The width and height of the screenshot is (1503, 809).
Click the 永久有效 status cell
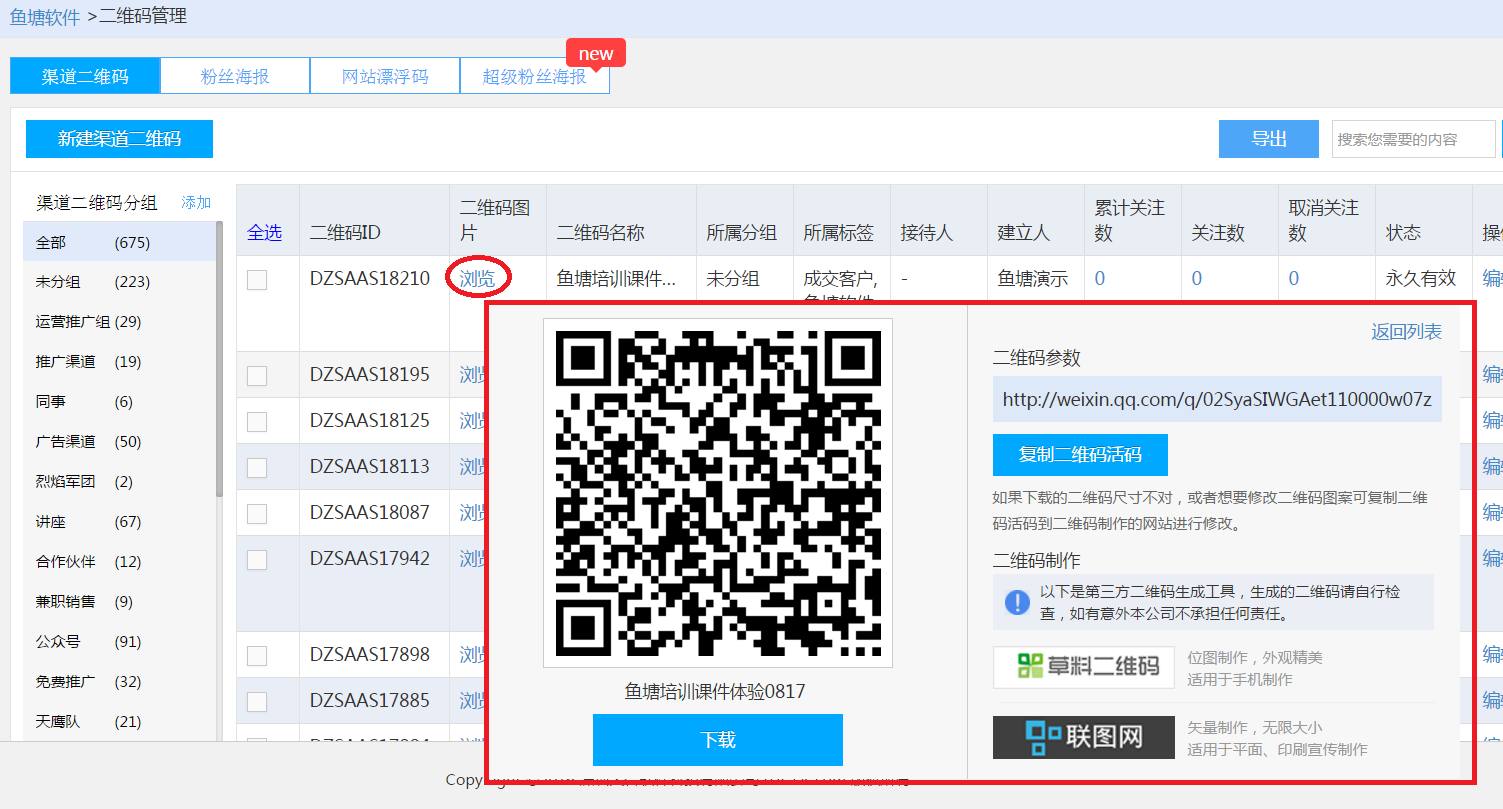(1421, 279)
